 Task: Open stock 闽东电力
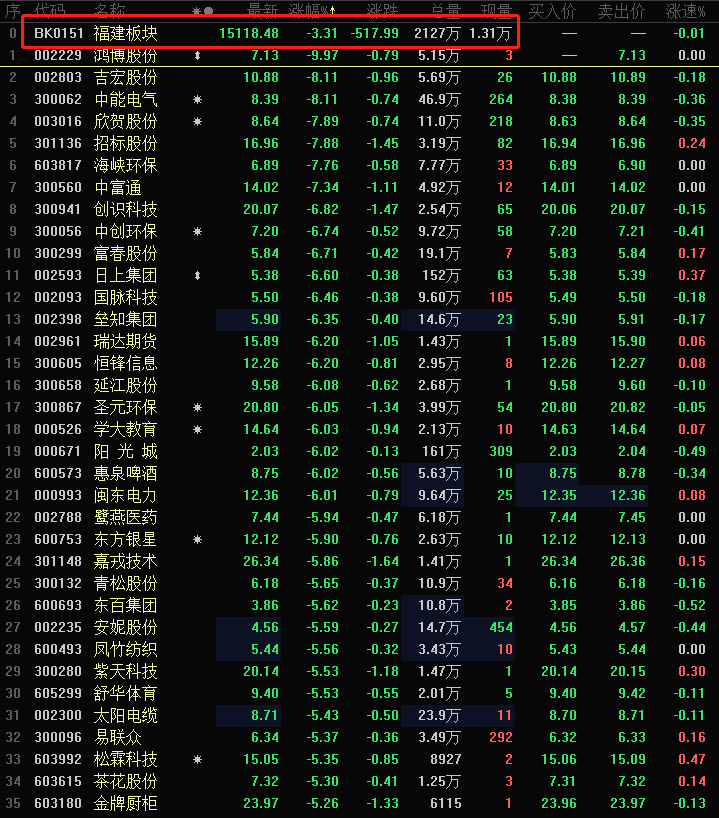(125, 496)
